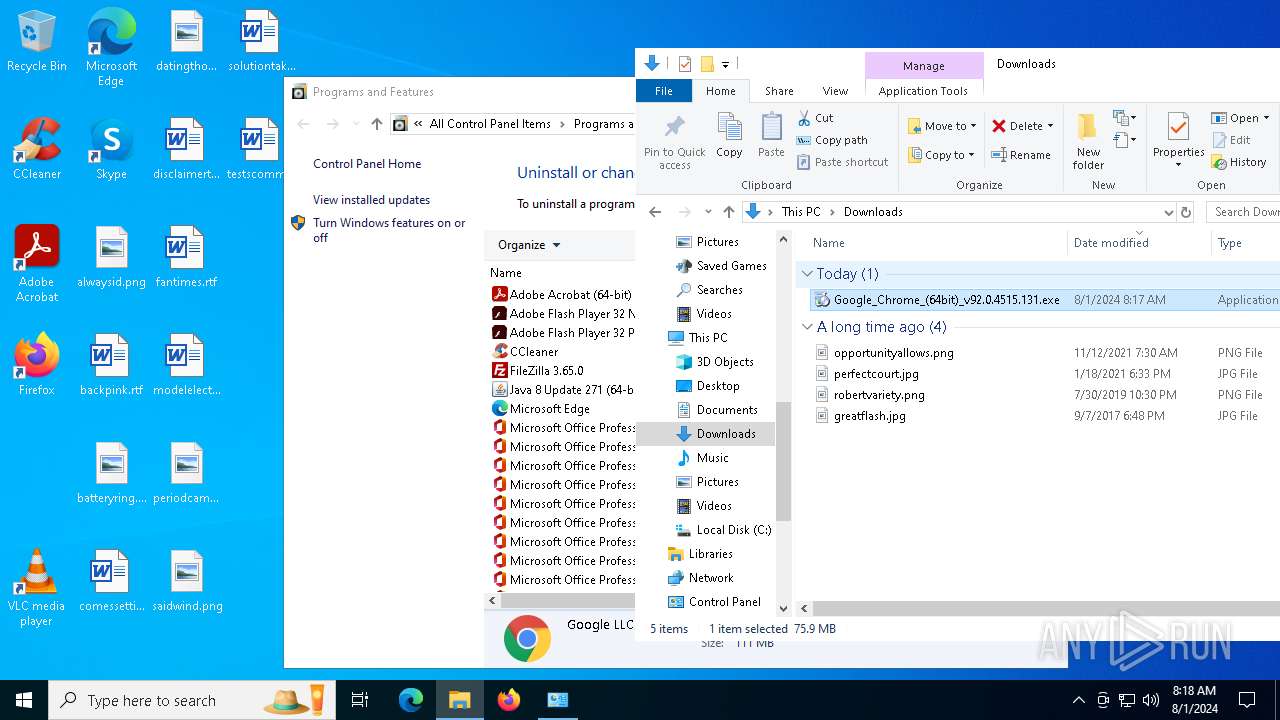
Task: Click the Copy icon in the ribbon
Action: (729, 134)
